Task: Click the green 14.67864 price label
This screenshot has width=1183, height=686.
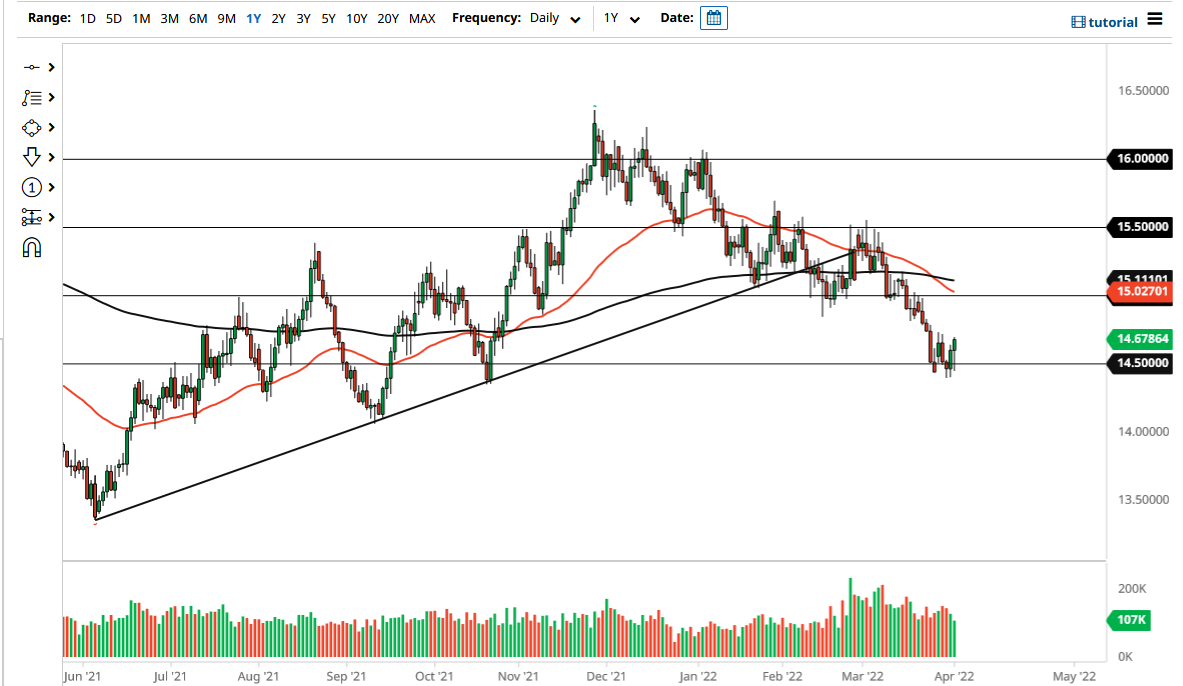Action: [x=1141, y=339]
